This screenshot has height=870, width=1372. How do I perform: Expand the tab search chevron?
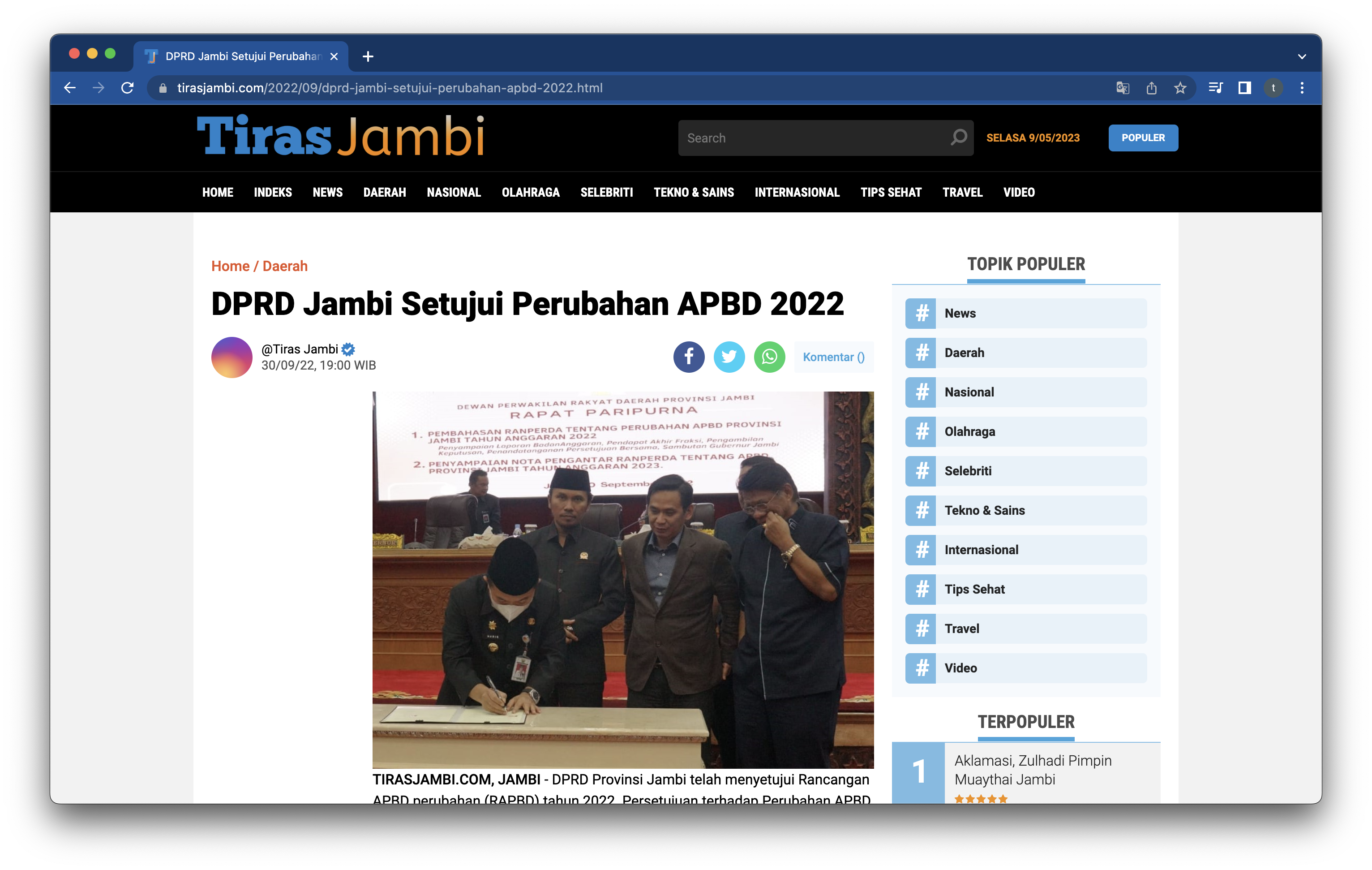pos(1302,56)
